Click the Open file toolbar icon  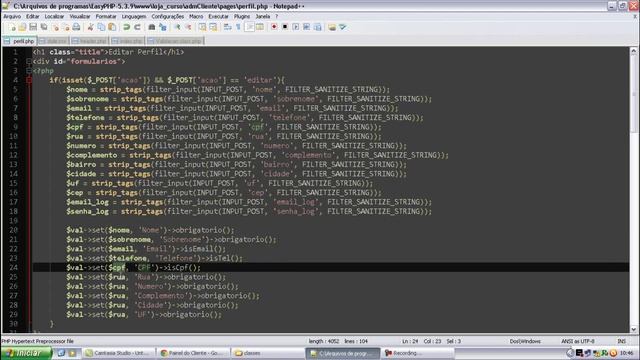[x=22, y=27]
